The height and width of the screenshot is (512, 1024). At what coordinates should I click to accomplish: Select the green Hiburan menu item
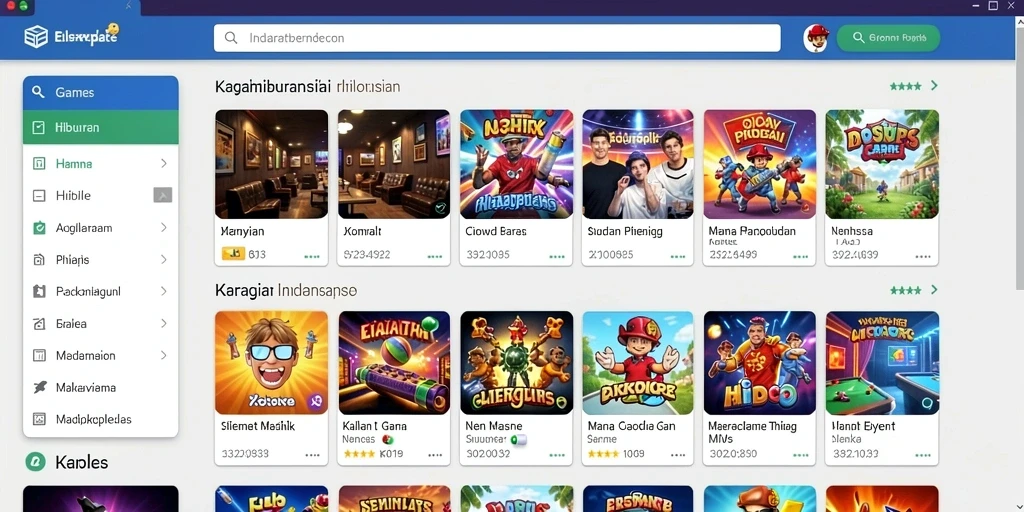(101, 127)
